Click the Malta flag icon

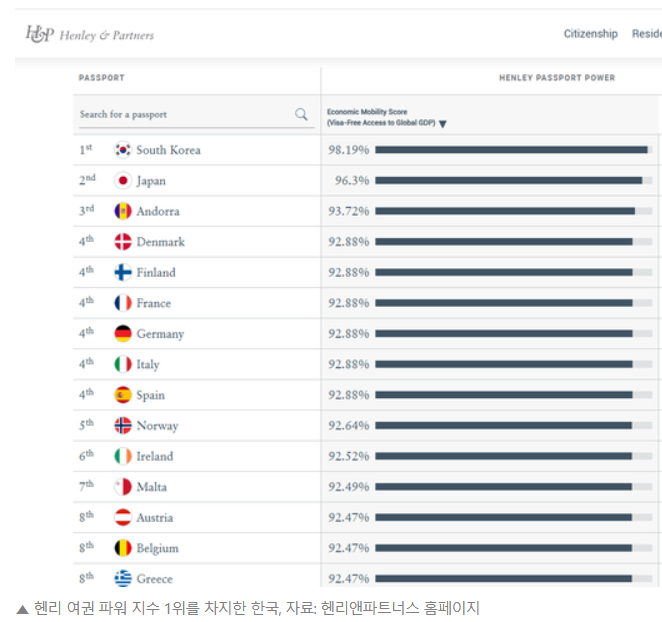point(123,487)
